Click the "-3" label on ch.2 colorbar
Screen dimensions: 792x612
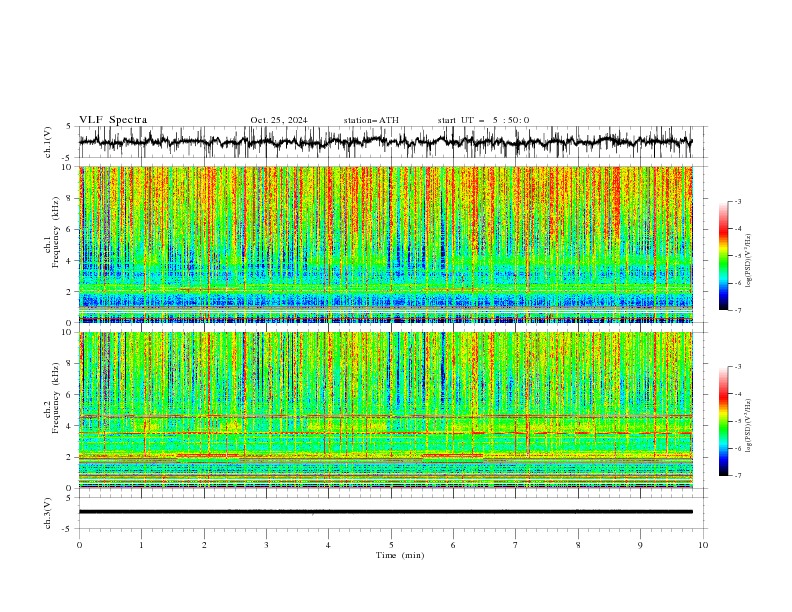737,367
